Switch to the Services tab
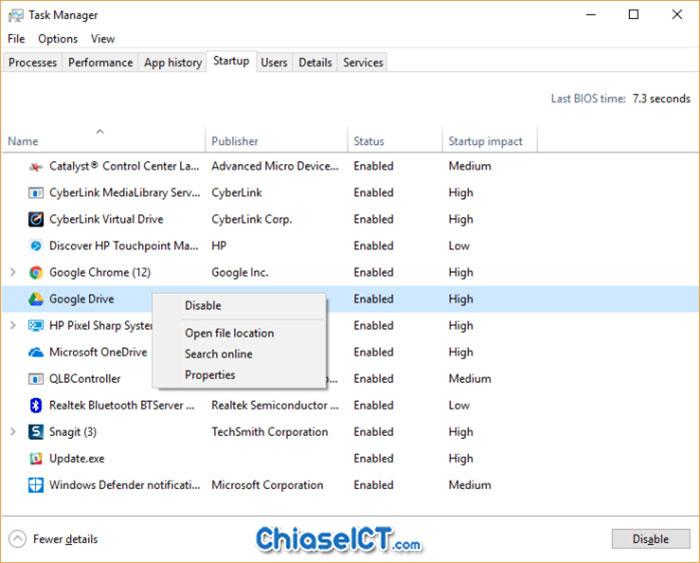Screen dimensions: 700x563 [x=363, y=63]
